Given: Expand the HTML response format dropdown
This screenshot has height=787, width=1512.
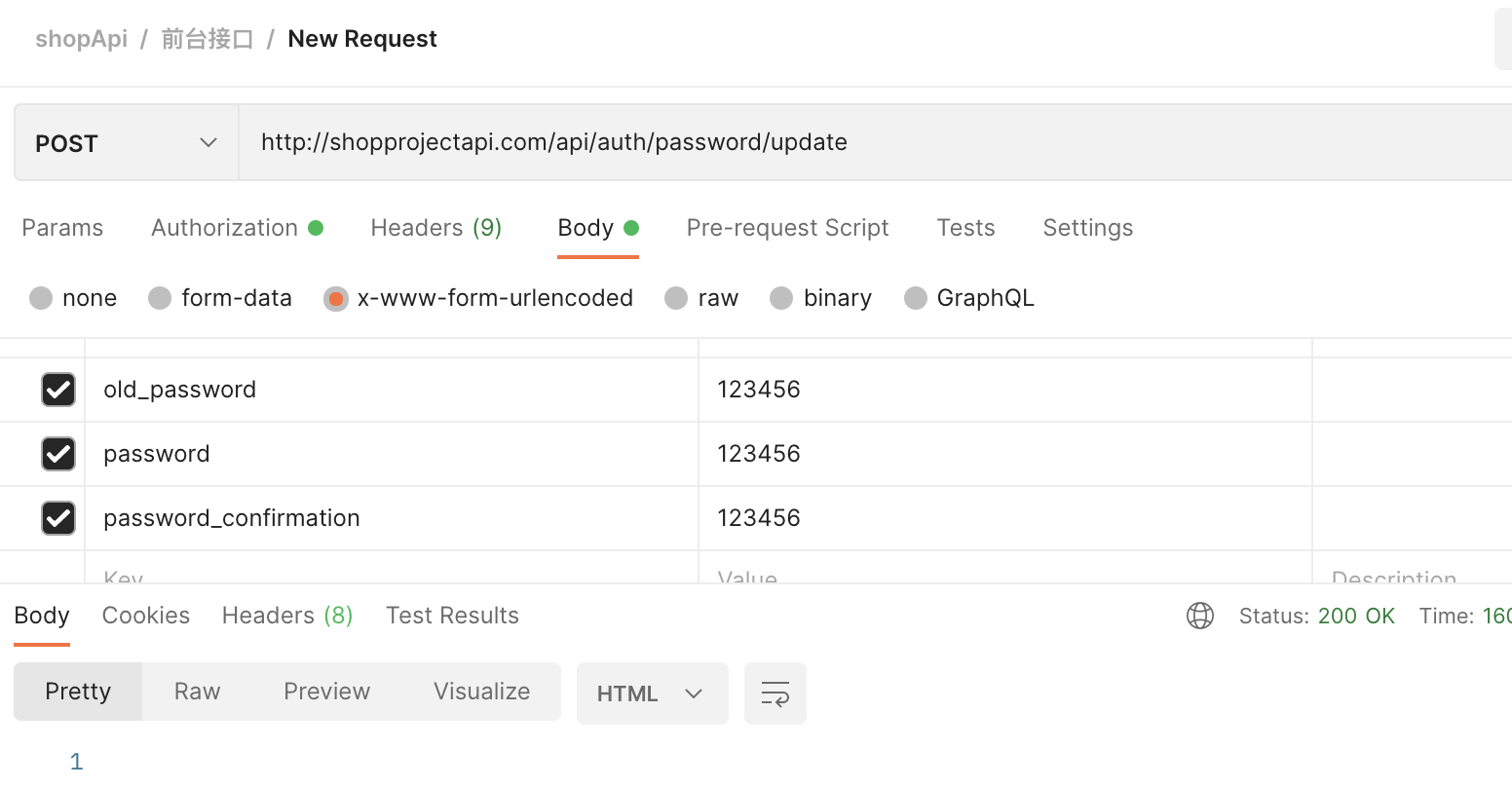Looking at the screenshot, I should tap(652, 693).
